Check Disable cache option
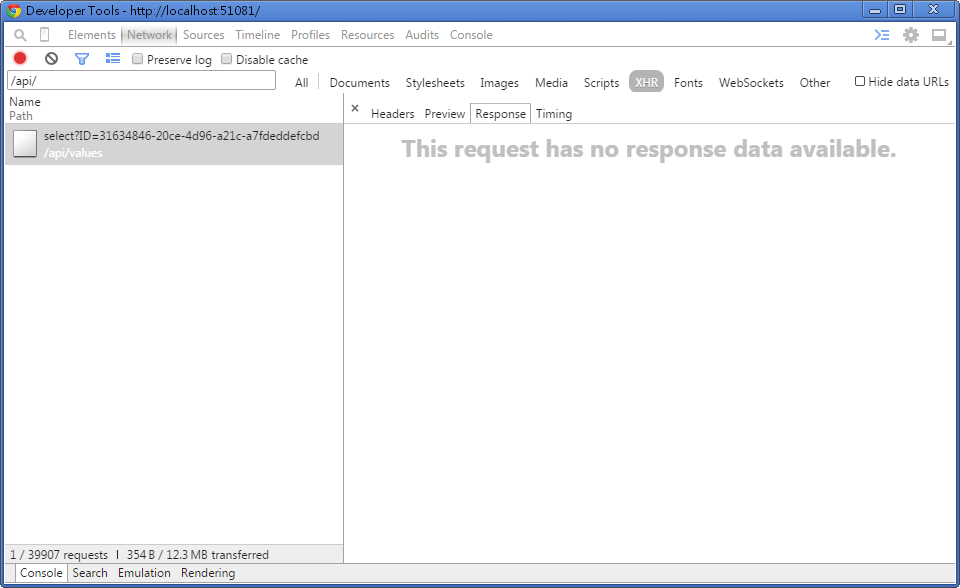 (227, 59)
